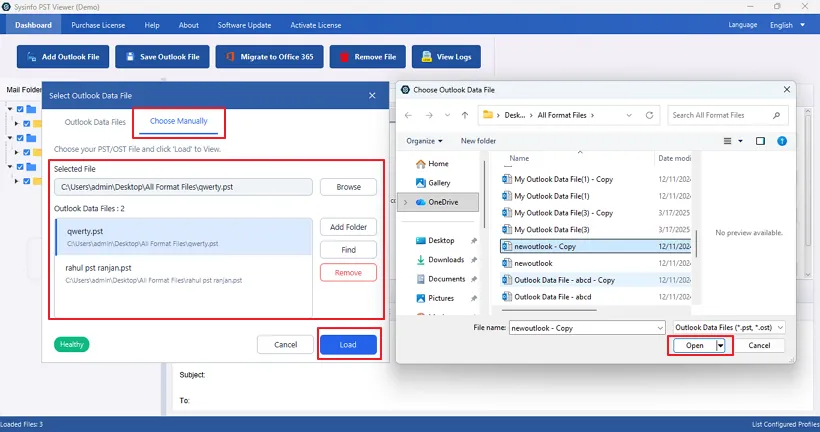Select My Outlook Data File(3) - Copy
Viewport: 820px width, 432px height.
click(x=596, y=213)
